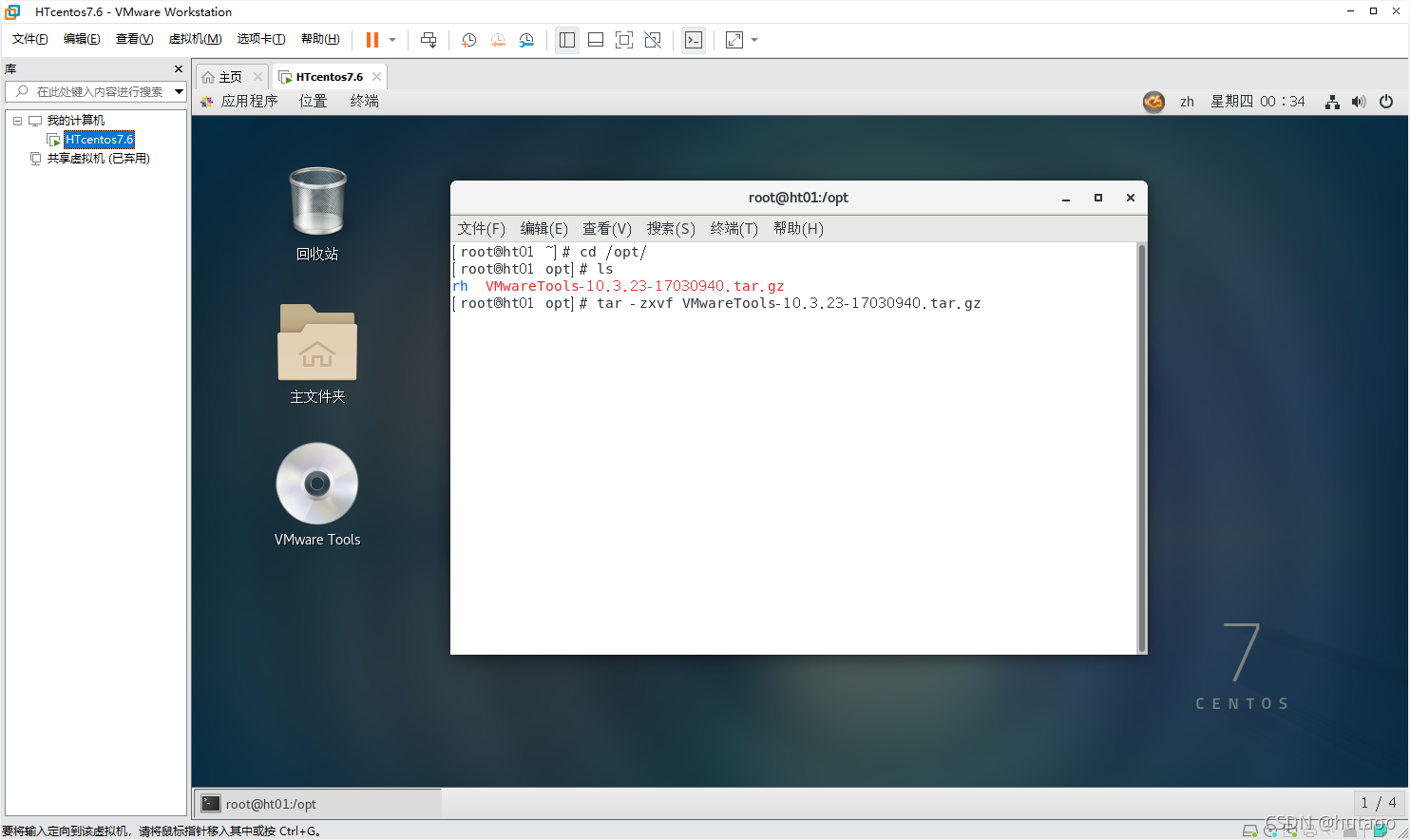Toggle the console view button
The width and height of the screenshot is (1410, 840).
[x=694, y=40]
